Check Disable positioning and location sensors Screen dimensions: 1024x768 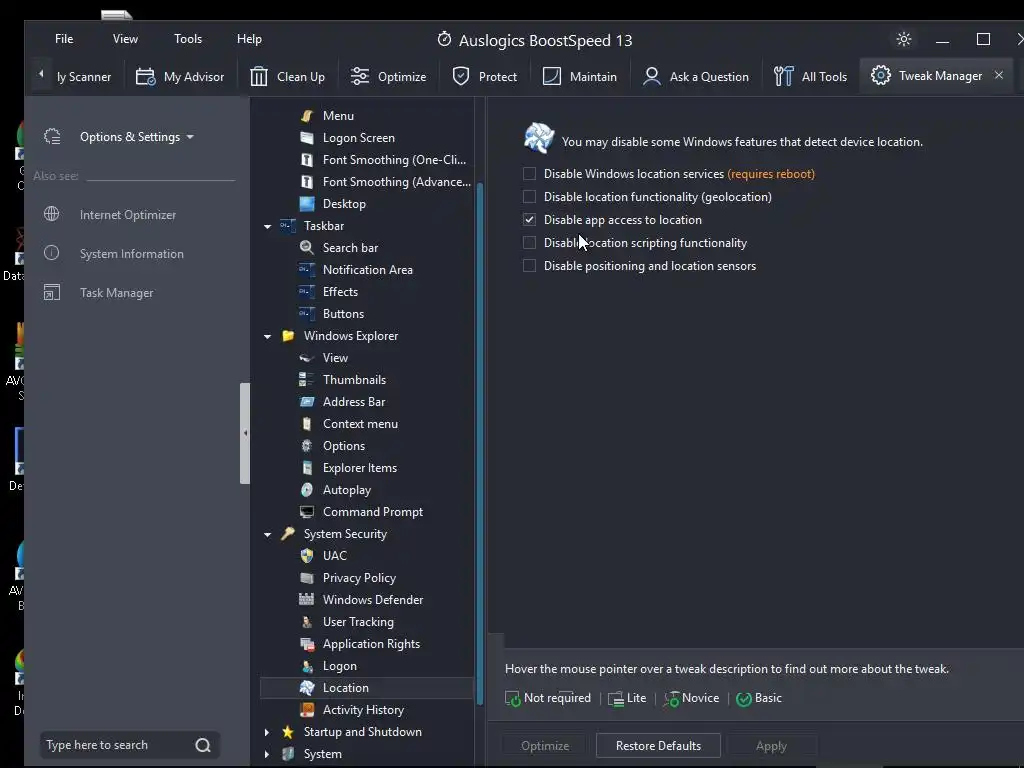click(530, 266)
